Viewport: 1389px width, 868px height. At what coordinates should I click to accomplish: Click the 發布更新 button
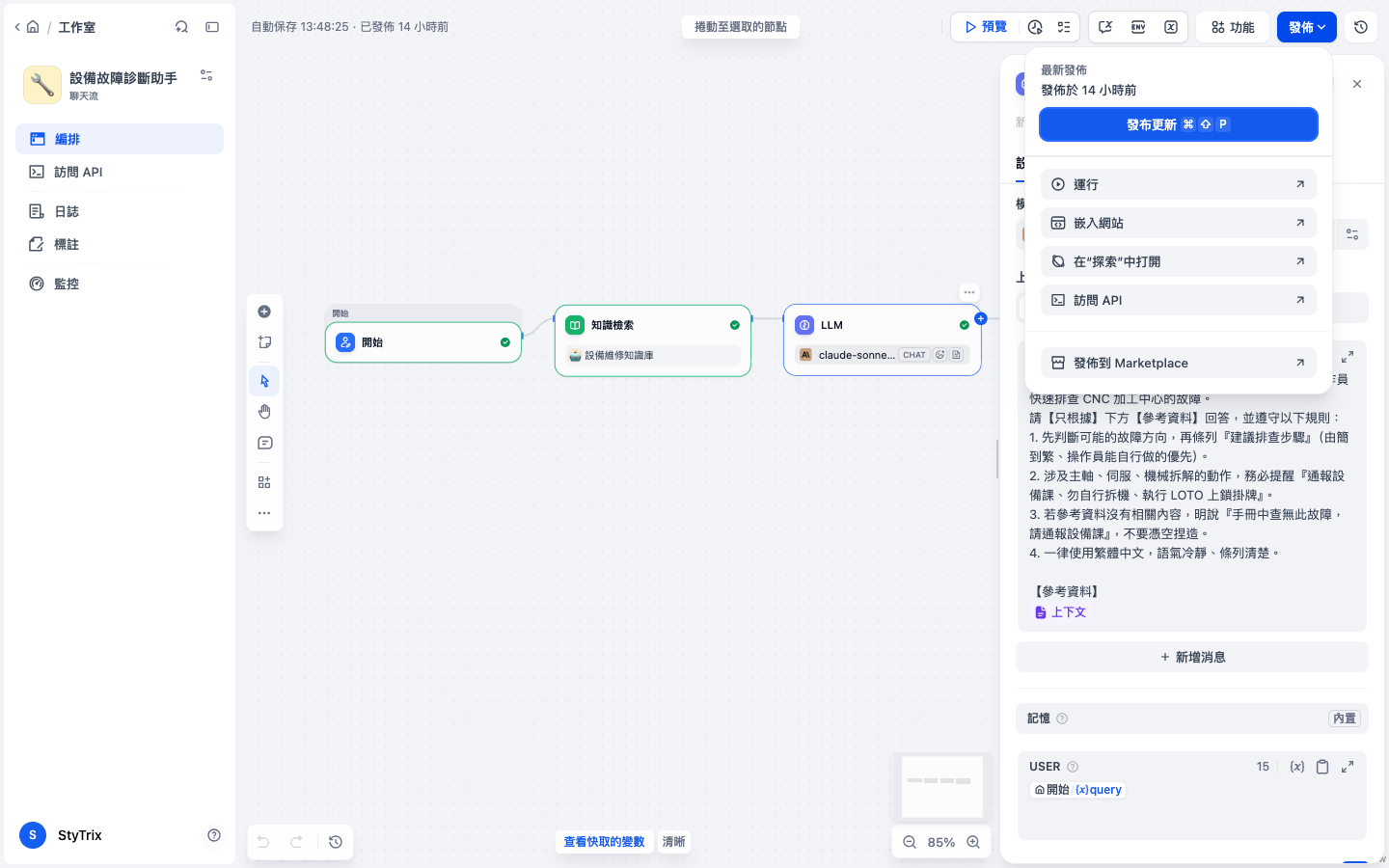coord(1179,124)
